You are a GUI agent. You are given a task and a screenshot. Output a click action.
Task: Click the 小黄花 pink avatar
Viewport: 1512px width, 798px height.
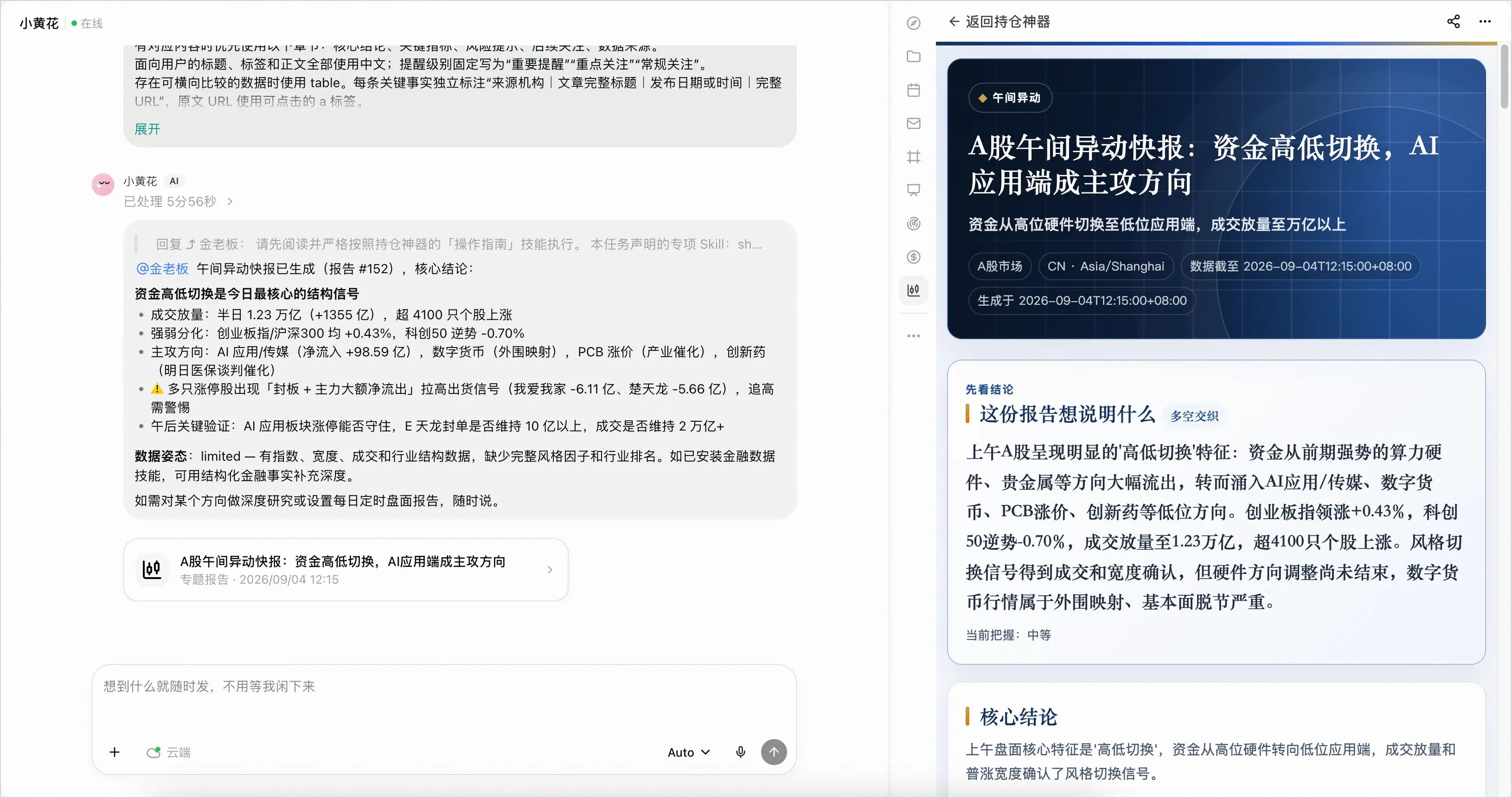[103, 184]
